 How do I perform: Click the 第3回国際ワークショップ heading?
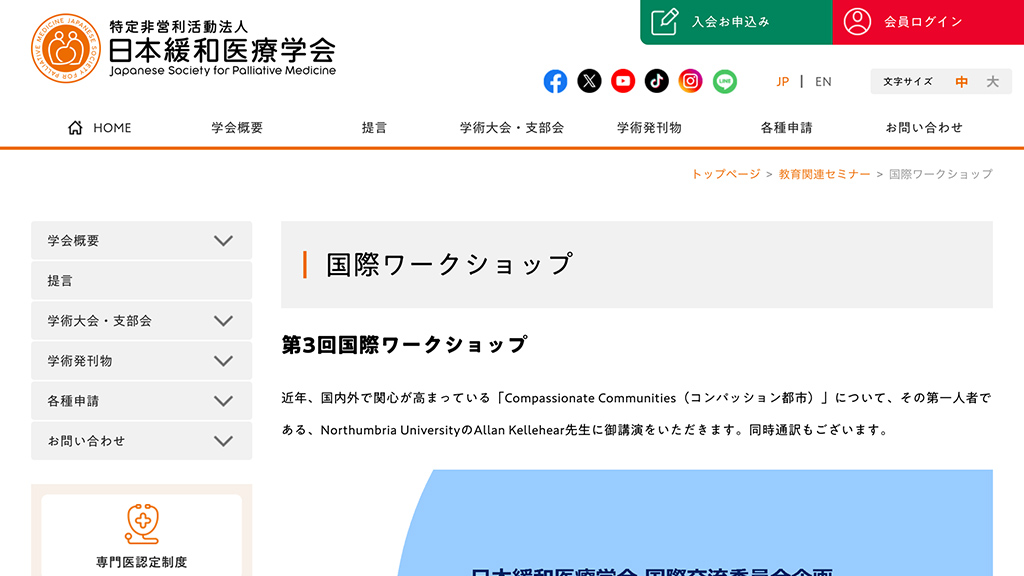pyautogui.click(x=404, y=345)
